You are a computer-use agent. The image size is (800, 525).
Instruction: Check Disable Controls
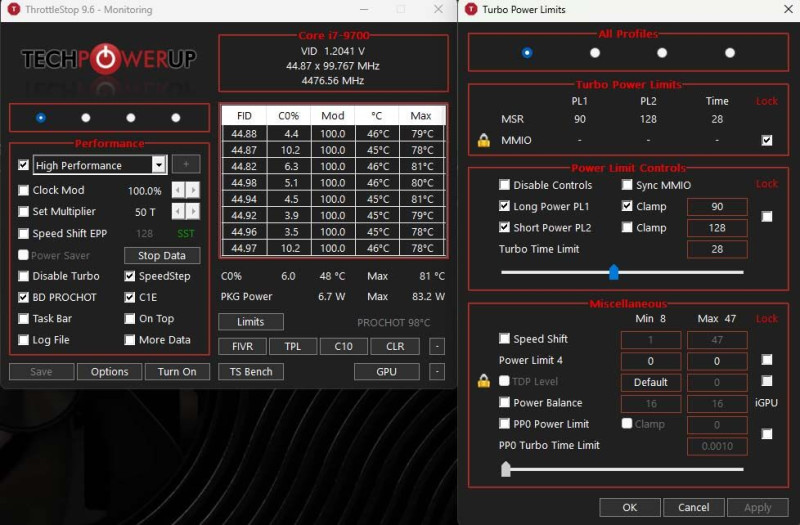504,185
